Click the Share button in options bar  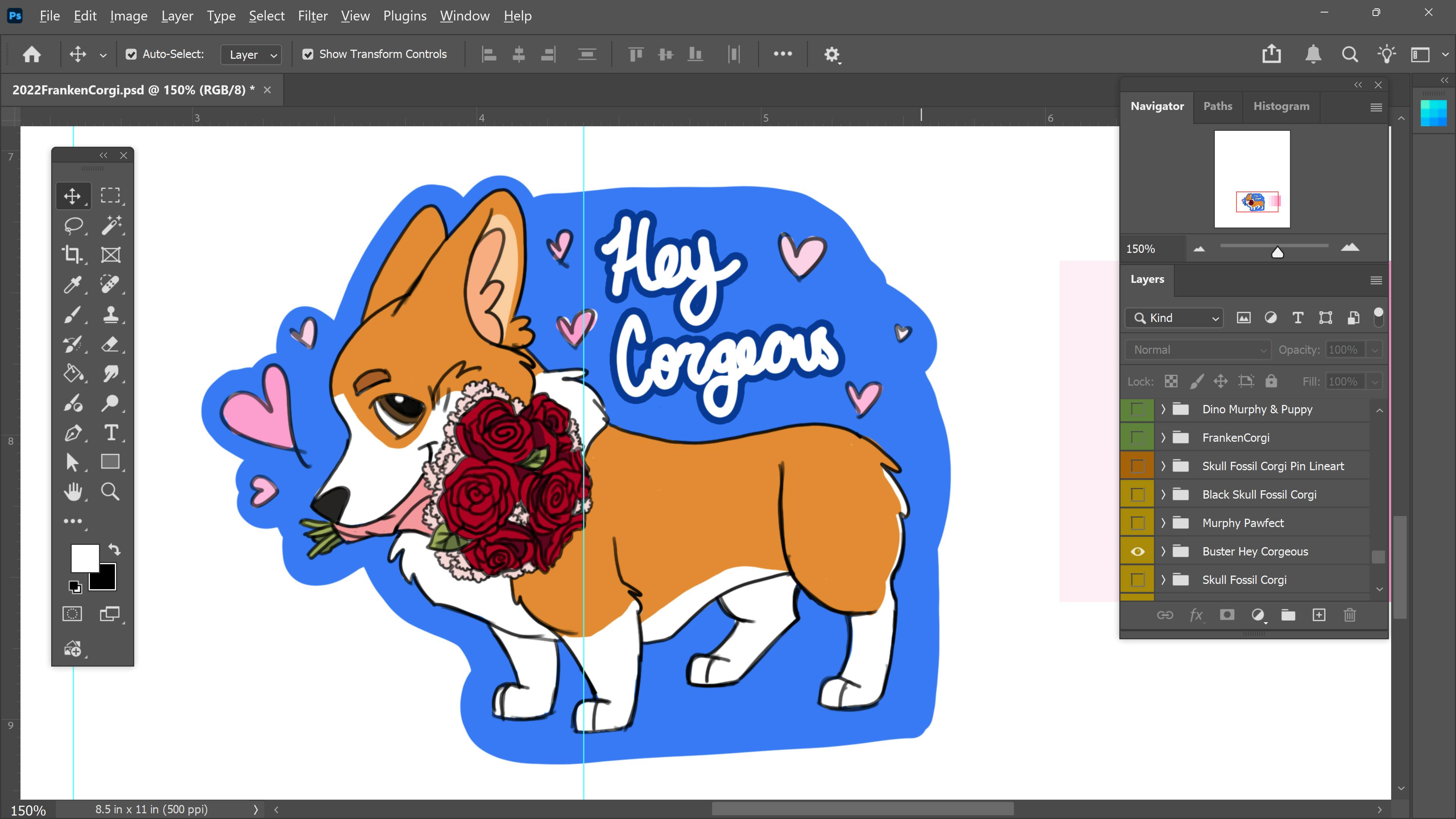pyautogui.click(x=1271, y=54)
